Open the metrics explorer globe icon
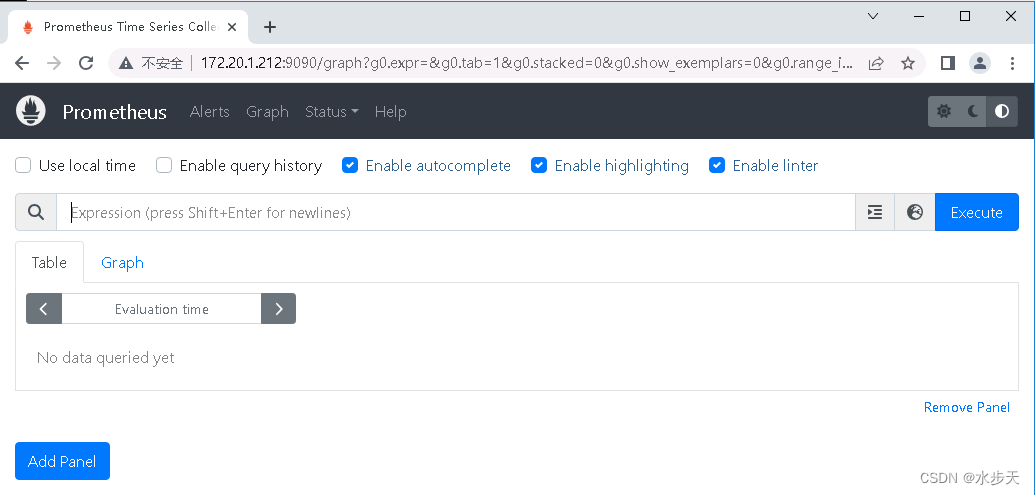This screenshot has width=1035, height=495. coord(915,213)
